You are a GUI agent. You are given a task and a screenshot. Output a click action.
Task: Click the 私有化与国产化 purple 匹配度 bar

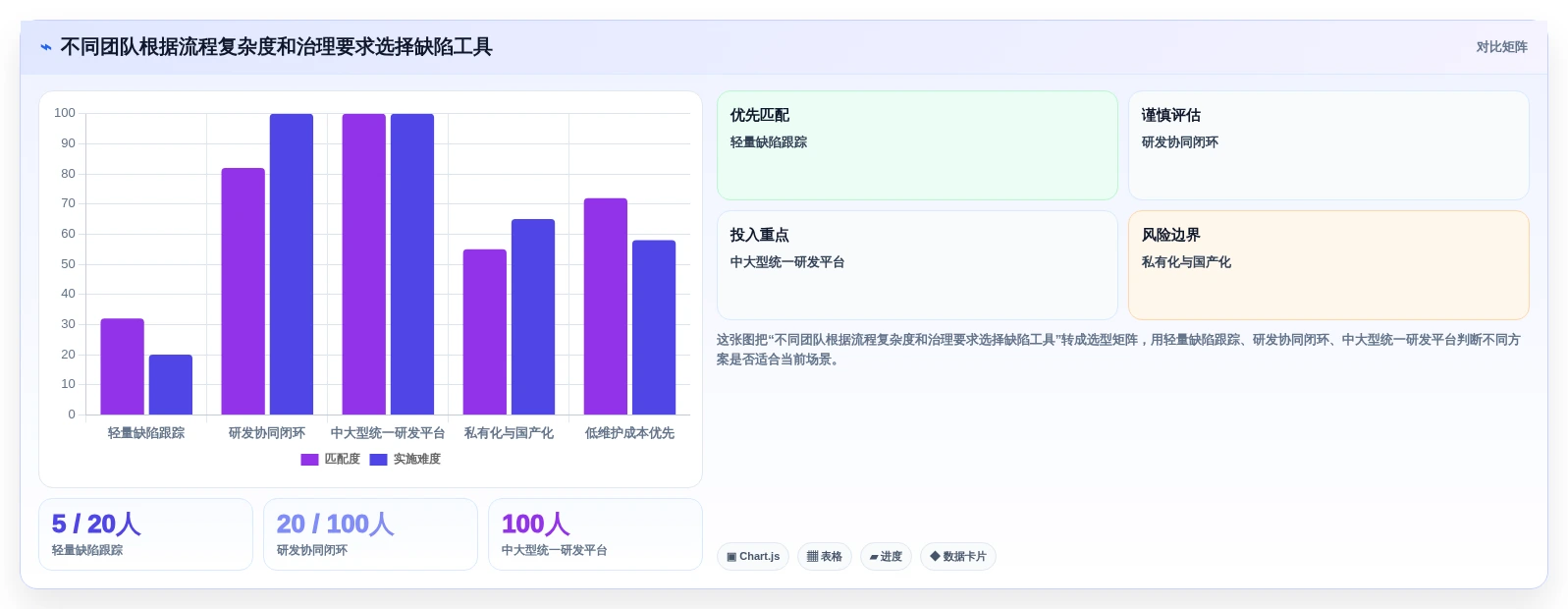point(485,332)
